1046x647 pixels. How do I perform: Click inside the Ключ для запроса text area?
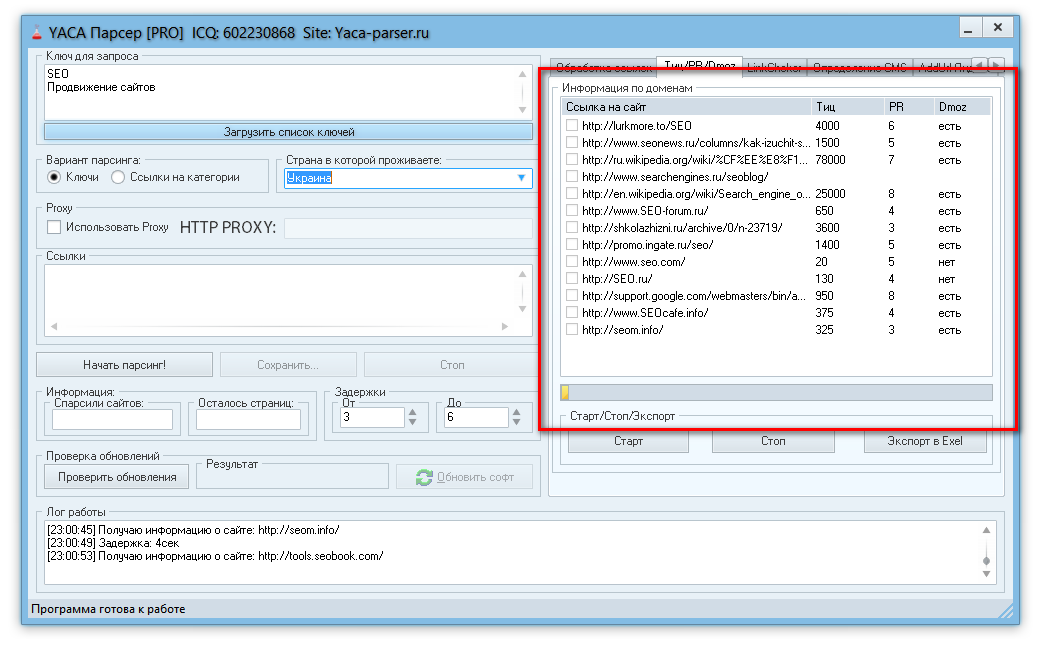[x=288, y=92]
